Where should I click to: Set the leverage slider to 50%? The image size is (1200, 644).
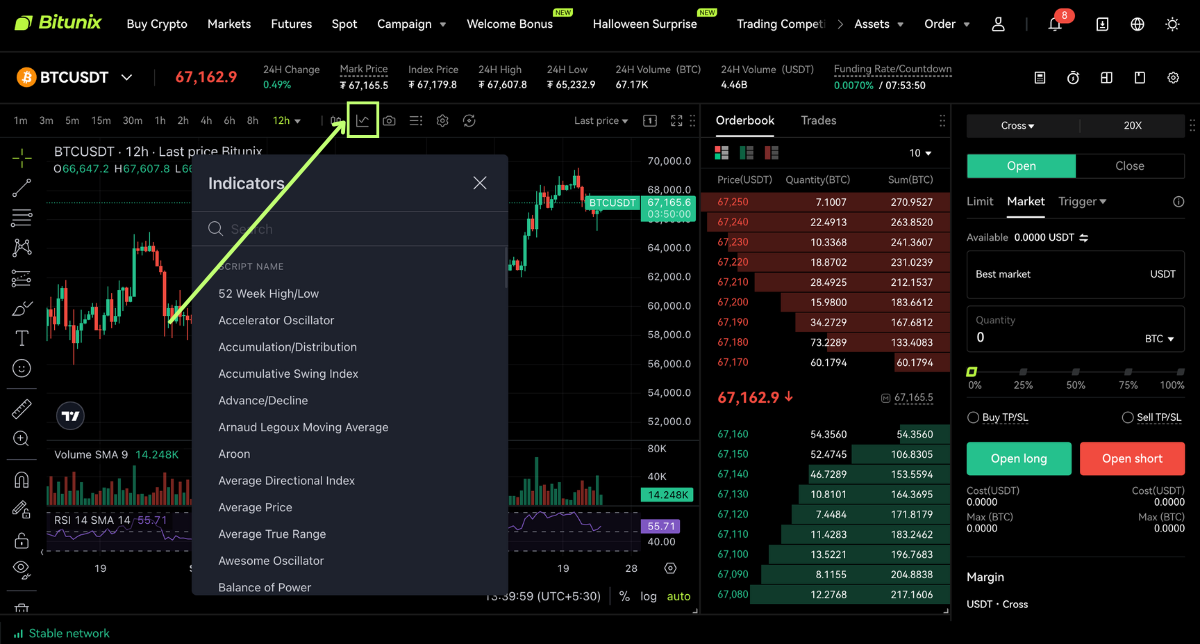pyautogui.click(x=1075, y=374)
